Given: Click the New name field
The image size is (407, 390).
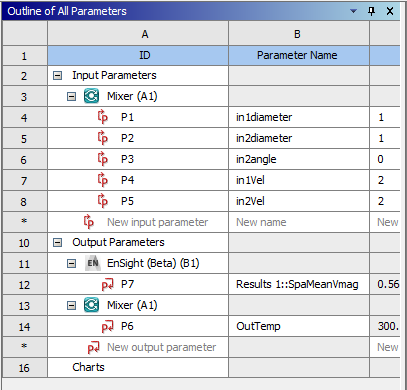Looking at the screenshot, I should point(299,222).
